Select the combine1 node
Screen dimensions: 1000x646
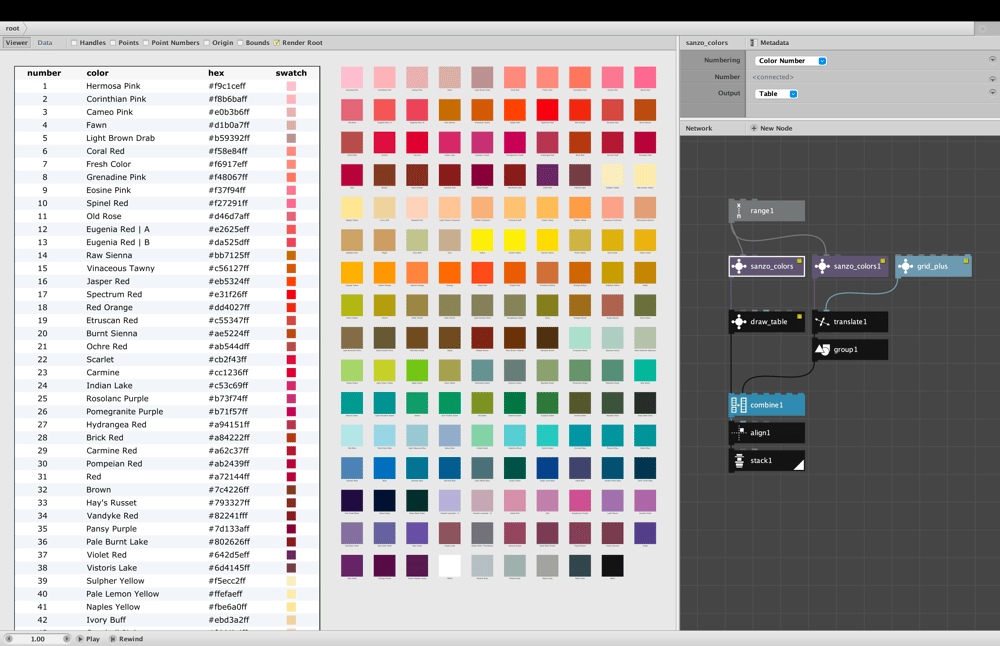pyautogui.click(x=767, y=404)
